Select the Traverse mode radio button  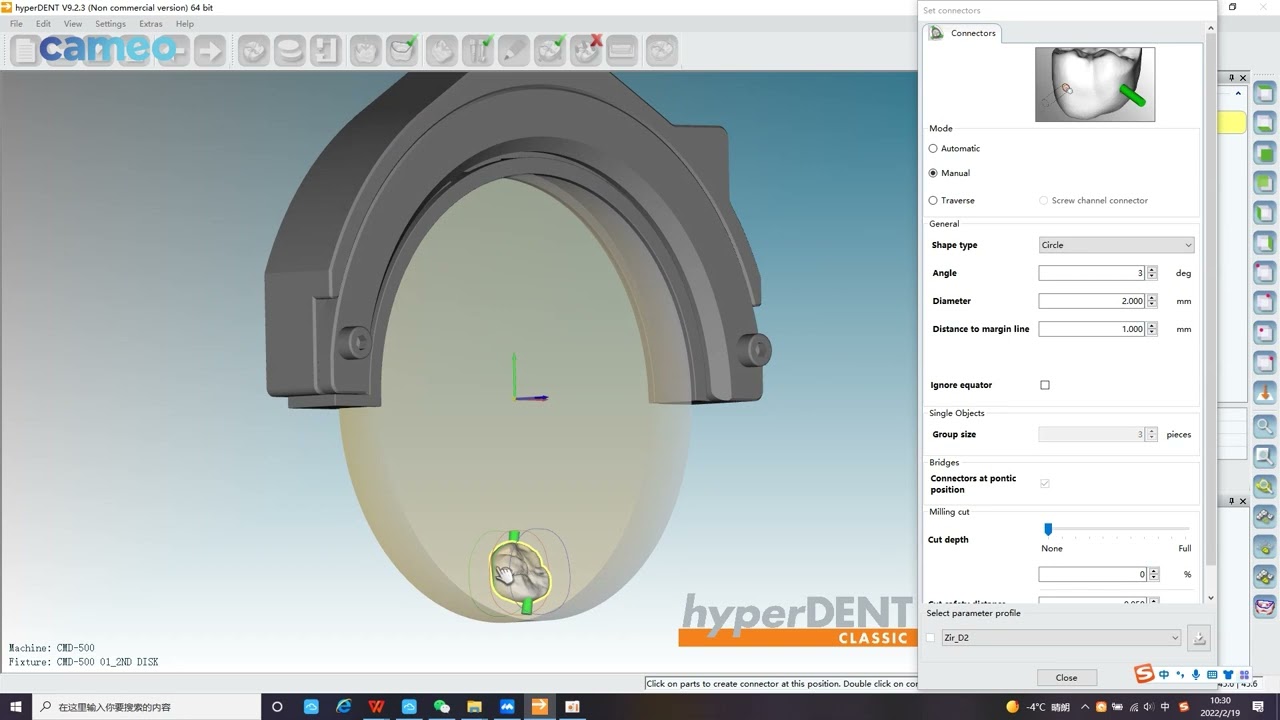(933, 200)
